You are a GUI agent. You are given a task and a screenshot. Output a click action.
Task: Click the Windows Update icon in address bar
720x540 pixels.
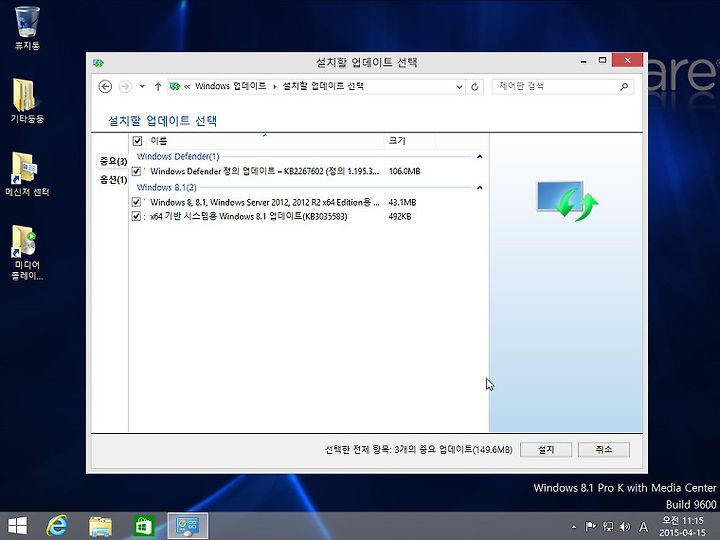coord(175,86)
